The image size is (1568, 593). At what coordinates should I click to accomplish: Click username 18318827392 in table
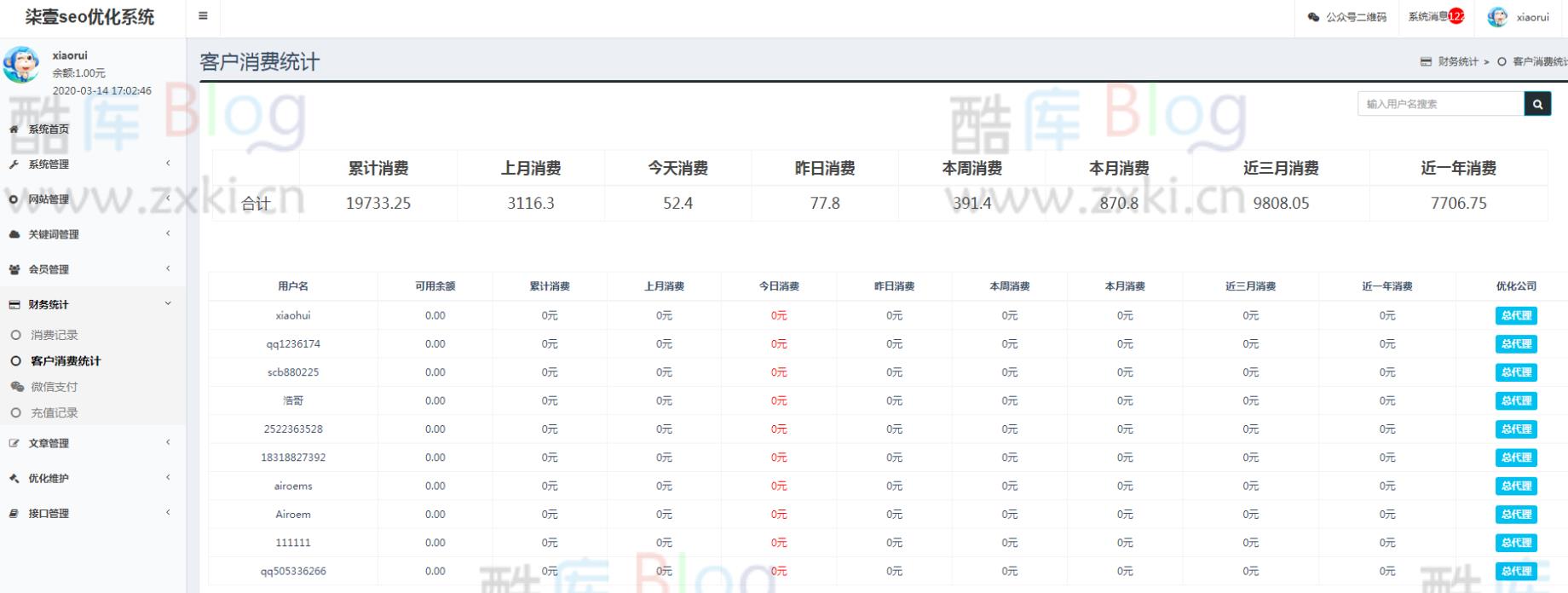pyautogui.click(x=293, y=458)
